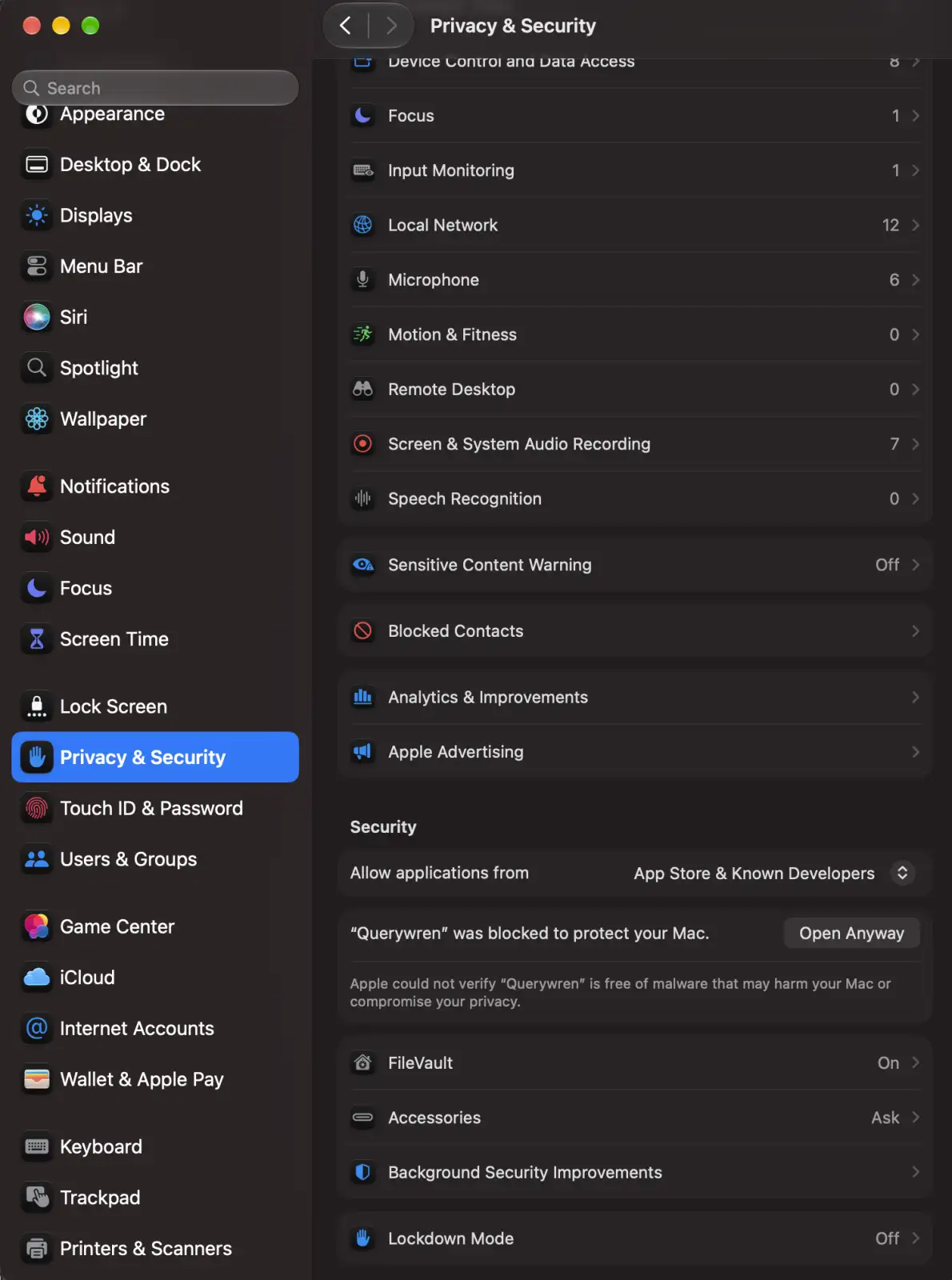The height and width of the screenshot is (1280, 952).
Task: Click the Input Monitoring keyboard icon
Action: [362, 170]
